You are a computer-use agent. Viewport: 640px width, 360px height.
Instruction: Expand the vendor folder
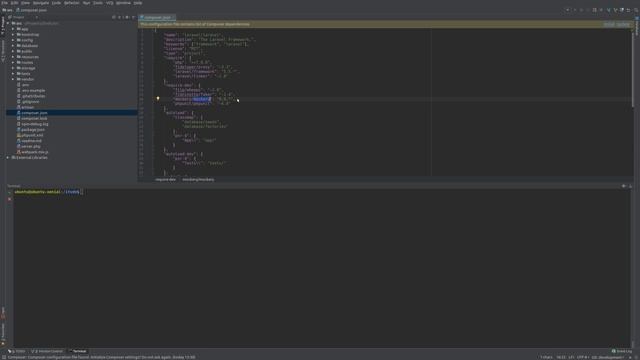tap(13, 79)
